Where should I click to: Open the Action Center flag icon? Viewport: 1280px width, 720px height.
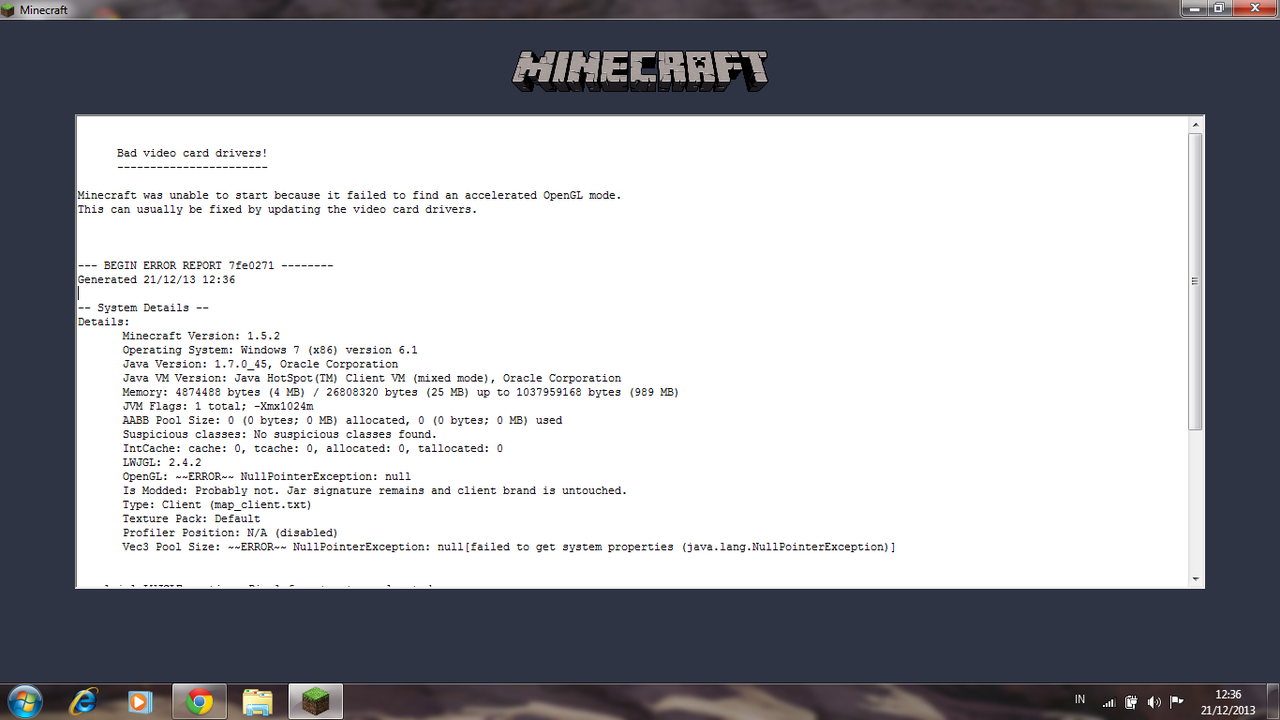1177,702
